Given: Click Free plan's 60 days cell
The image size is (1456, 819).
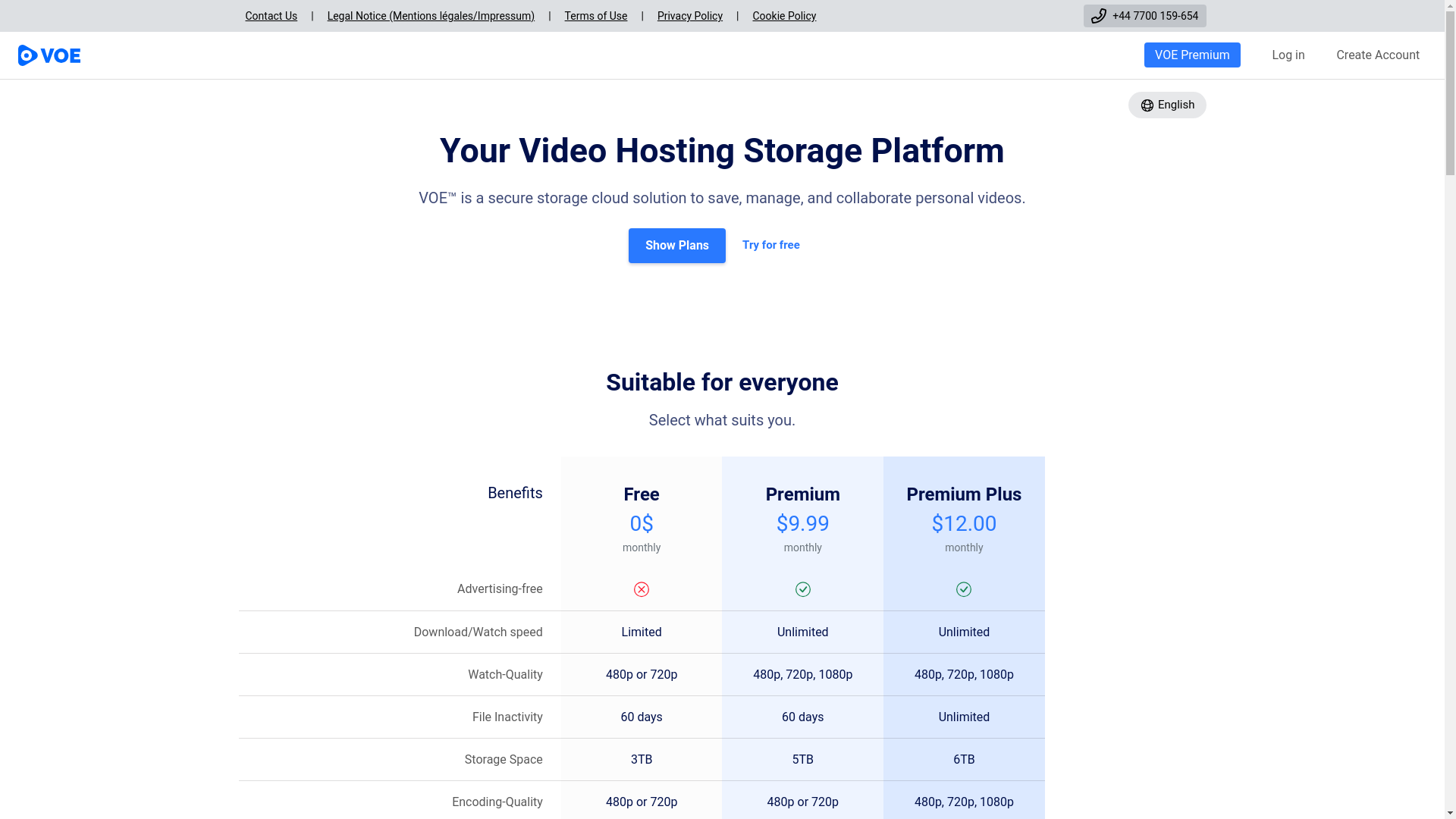Looking at the screenshot, I should (x=642, y=717).
